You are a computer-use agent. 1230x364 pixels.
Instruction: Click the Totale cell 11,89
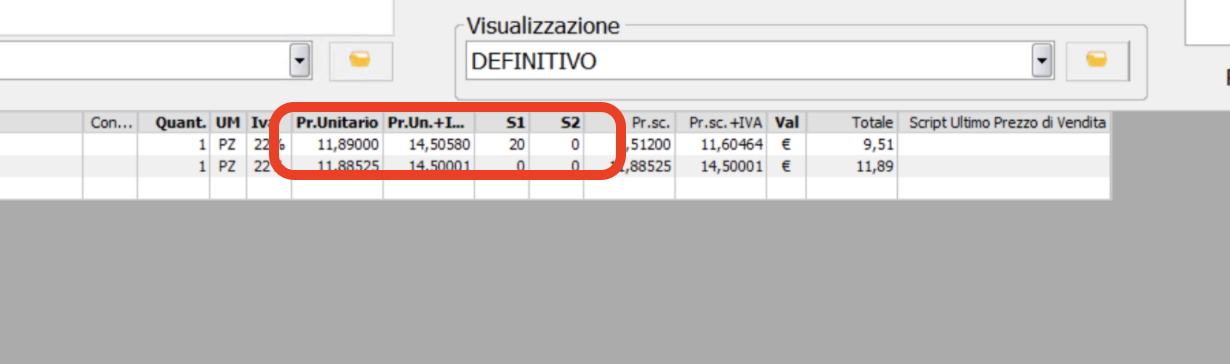852,166
